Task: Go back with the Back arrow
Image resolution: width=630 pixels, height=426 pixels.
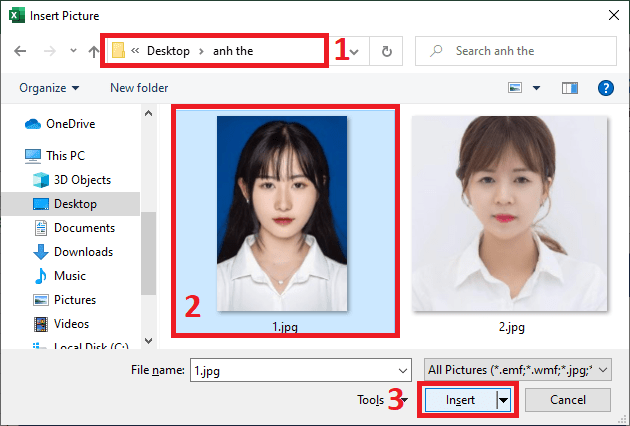Action: coord(20,51)
